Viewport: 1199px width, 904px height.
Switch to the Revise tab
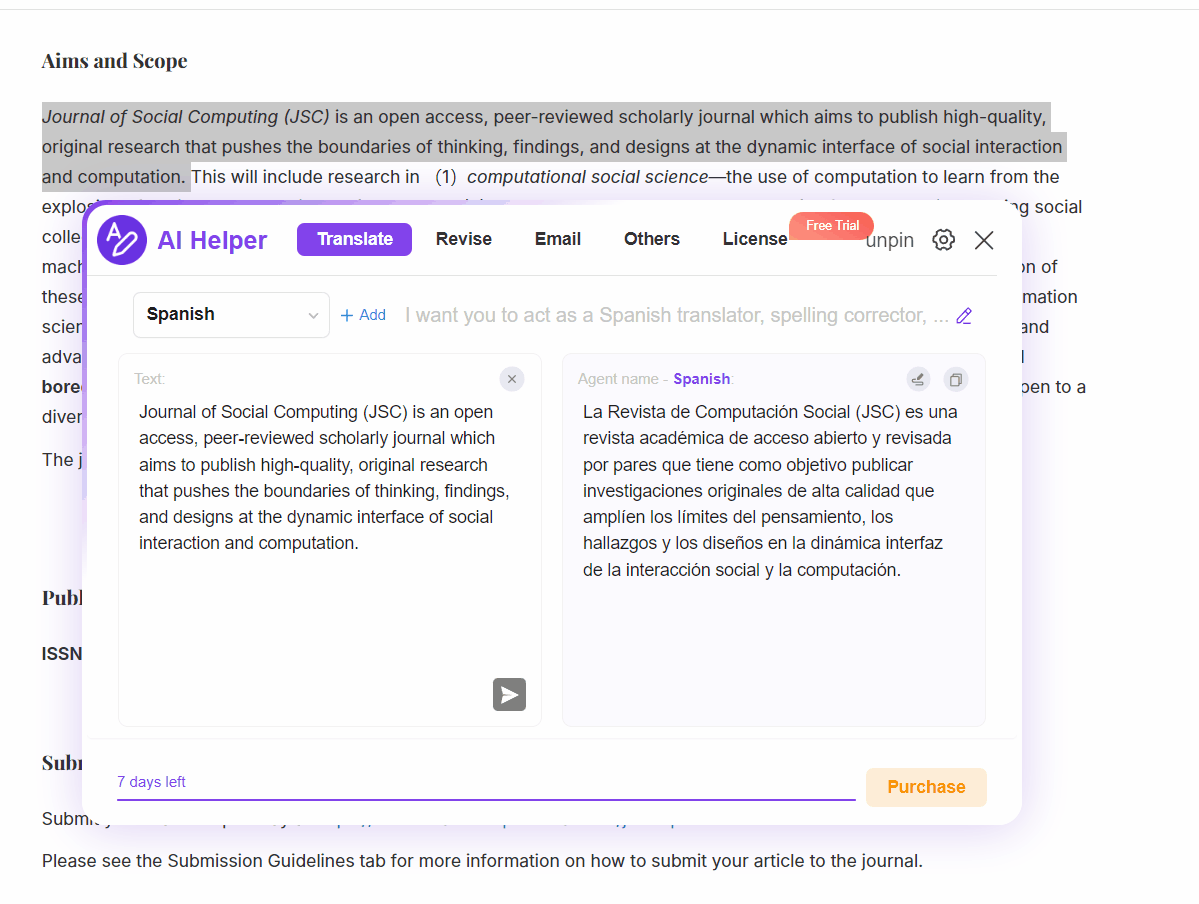coord(463,239)
